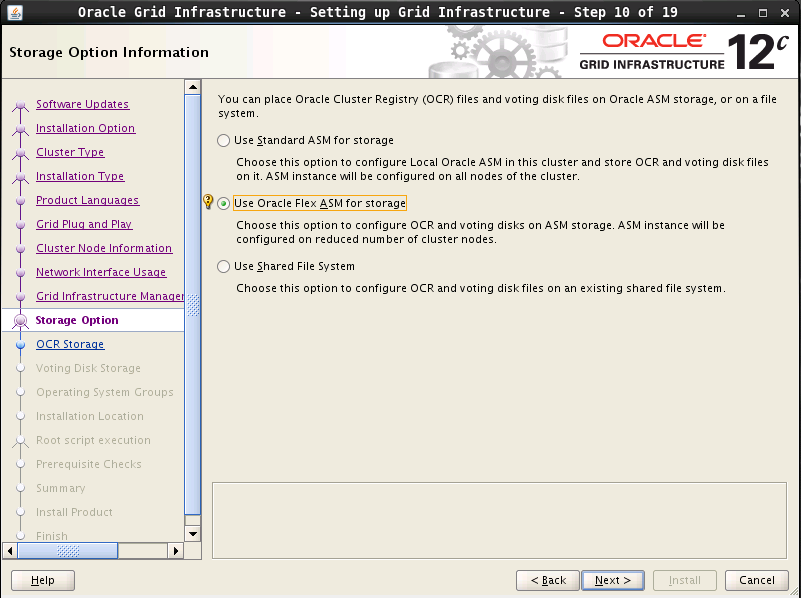Click the step marker icon beside OCR Storage

pyautogui.click(x=20, y=345)
